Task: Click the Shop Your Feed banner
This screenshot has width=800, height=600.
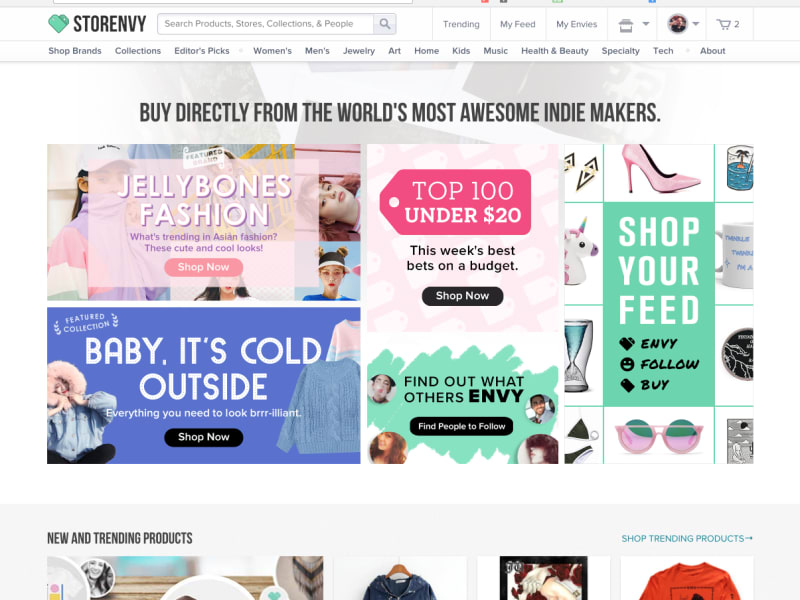Action: pyautogui.click(x=659, y=305)
